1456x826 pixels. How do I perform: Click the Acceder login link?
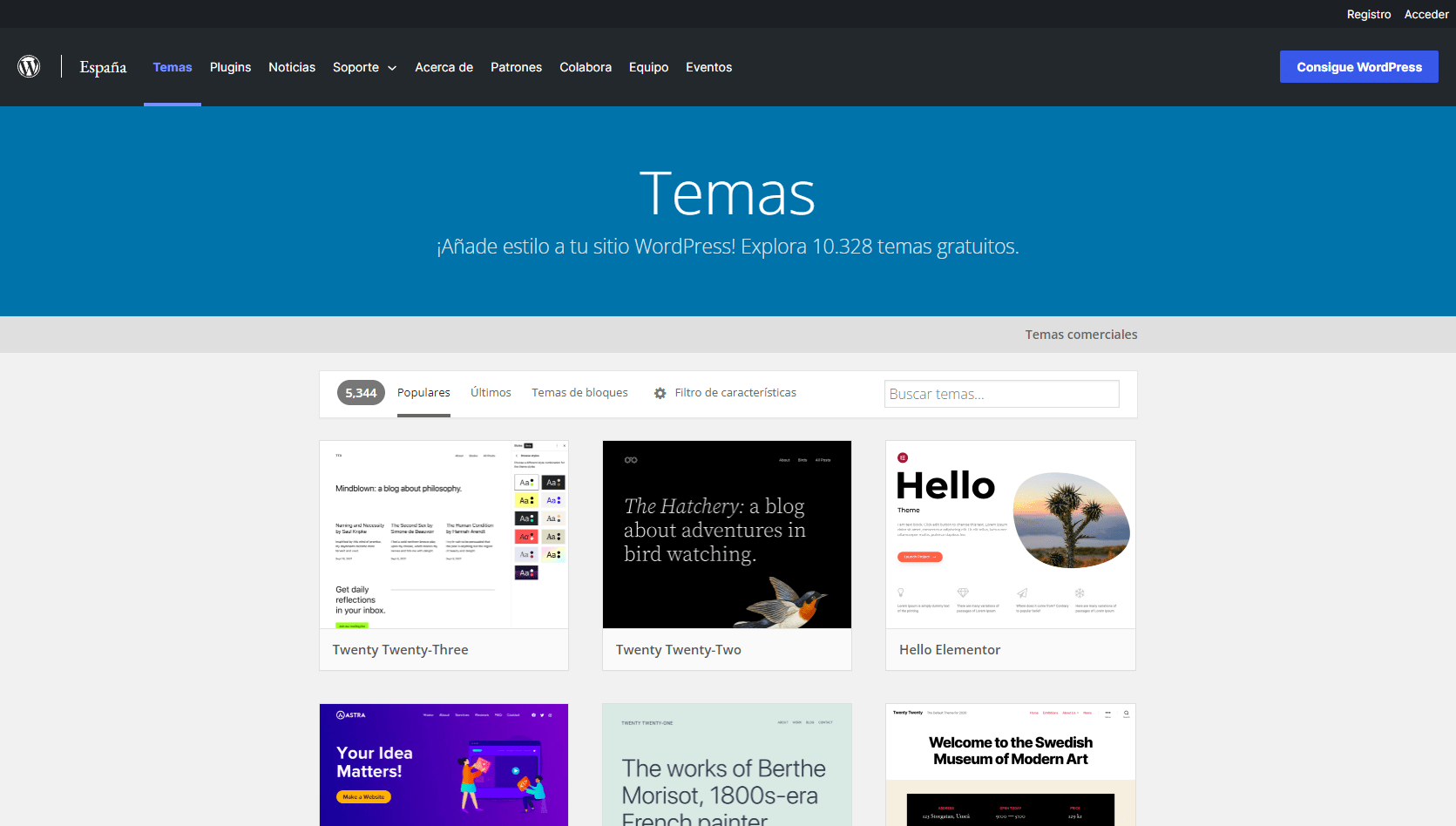pyautogui.click(x=1426, y=14)
